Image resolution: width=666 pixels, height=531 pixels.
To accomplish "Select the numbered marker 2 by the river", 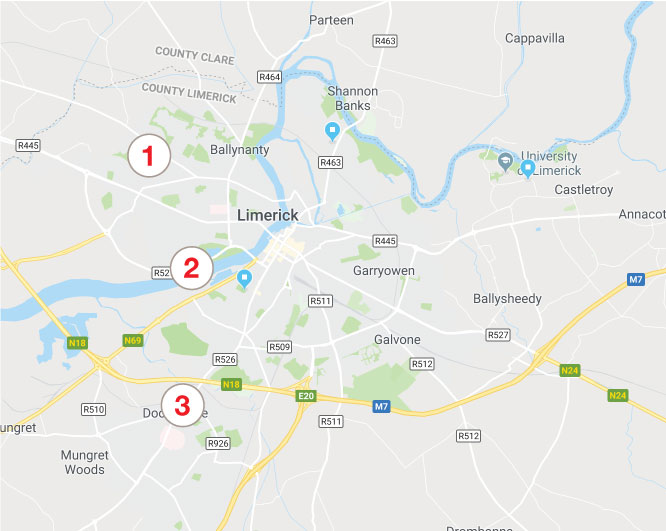I will [192, 268].
